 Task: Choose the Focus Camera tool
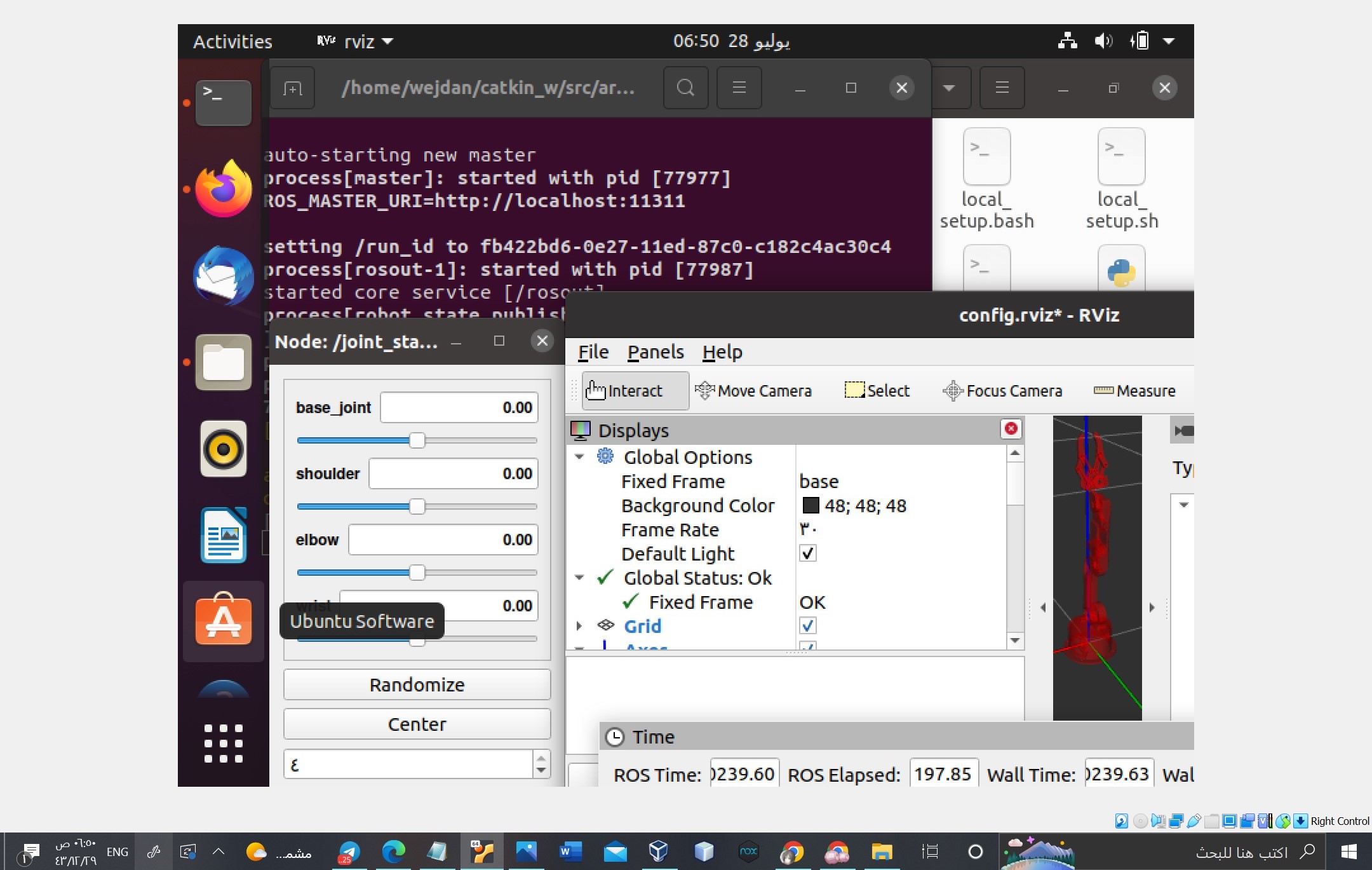pyautogui.click(x=1002, y=390)
